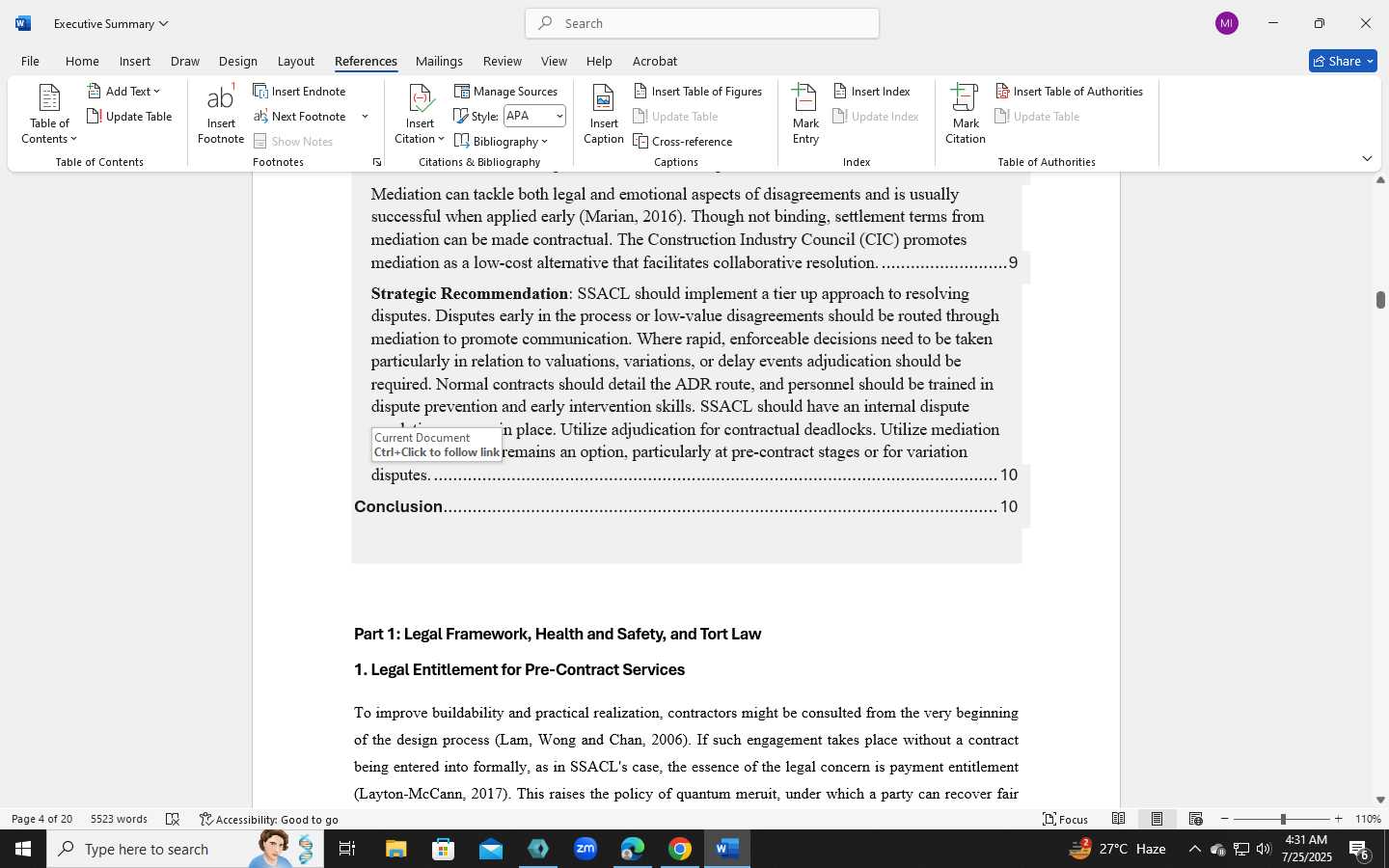Click the Conclusion table of contents entry
1389x868 pixels.
(686, 506)
